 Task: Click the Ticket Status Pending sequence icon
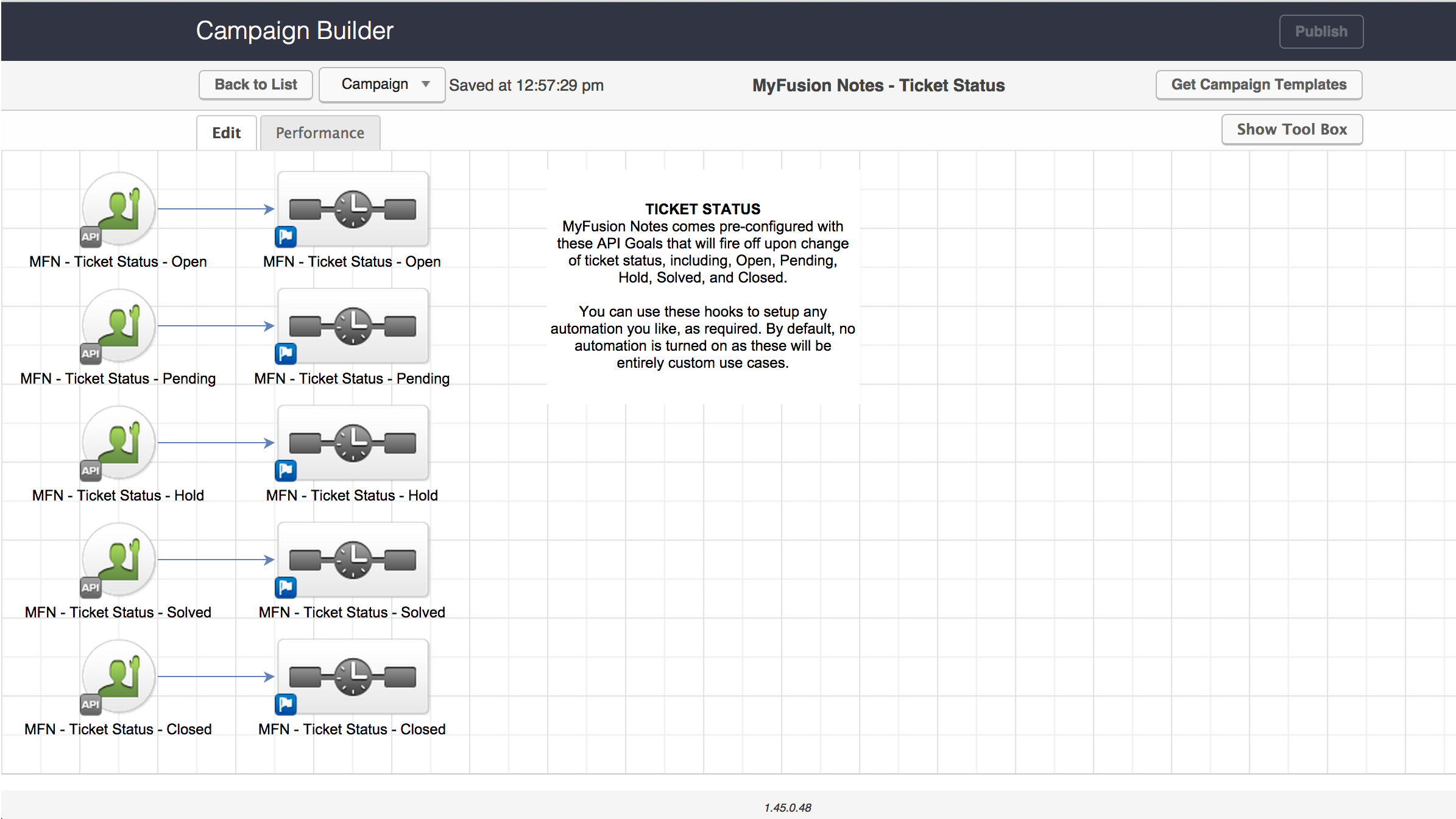pos(353,326)
